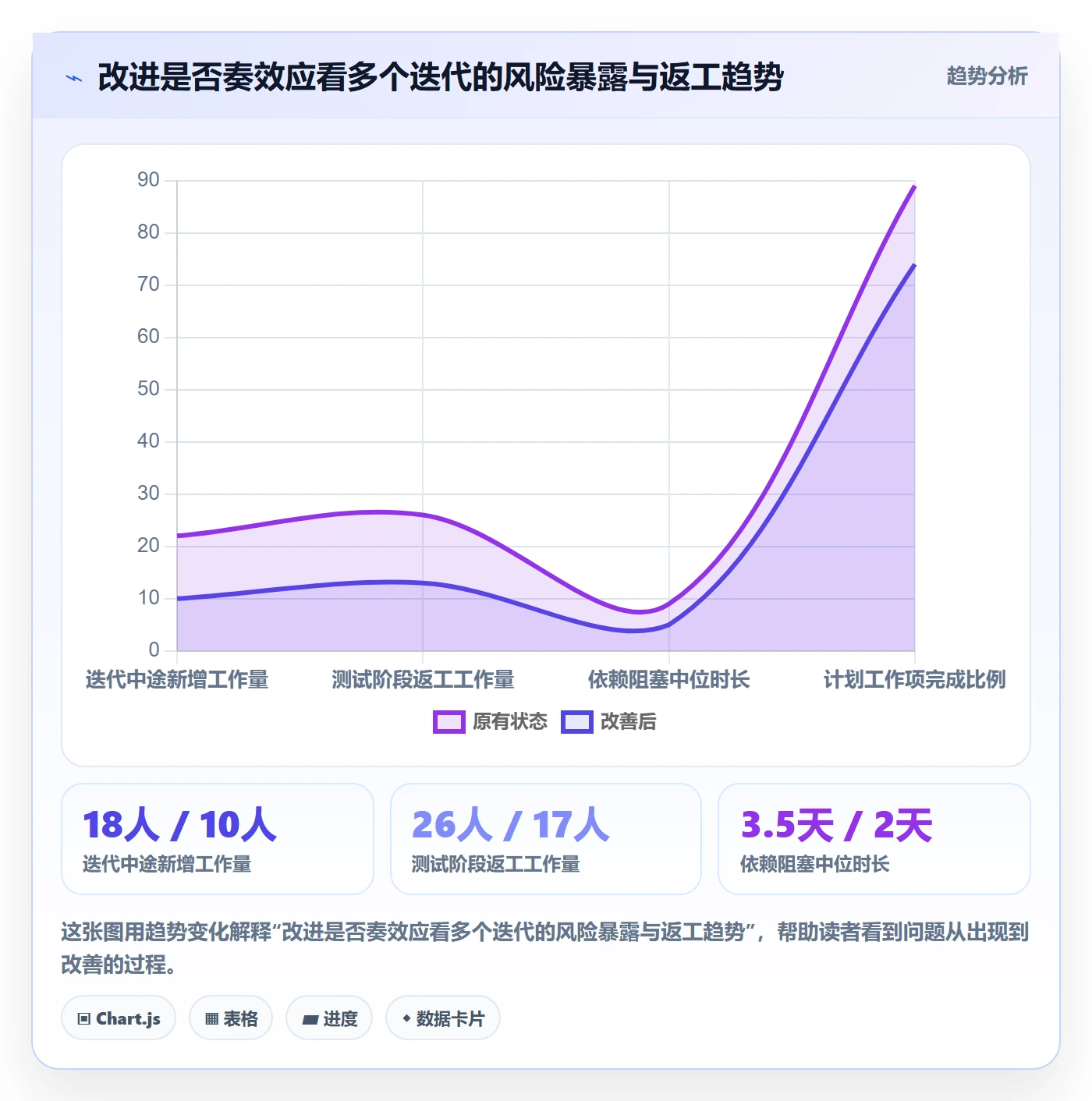Click the 原有状态 legend label
Image resolution: width=1092 pixels, height=1101 pixels.
click(510, 722)
